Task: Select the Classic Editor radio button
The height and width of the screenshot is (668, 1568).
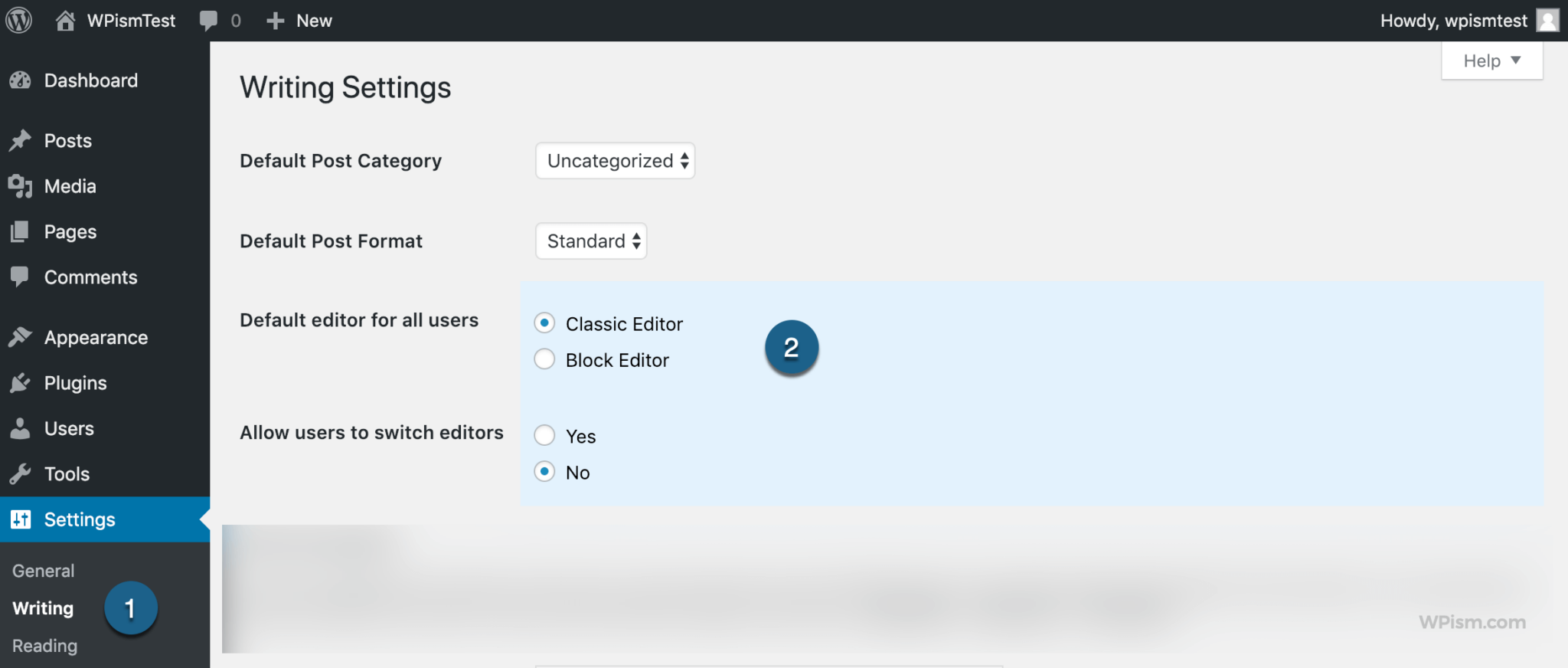Action: coord(544,323)
